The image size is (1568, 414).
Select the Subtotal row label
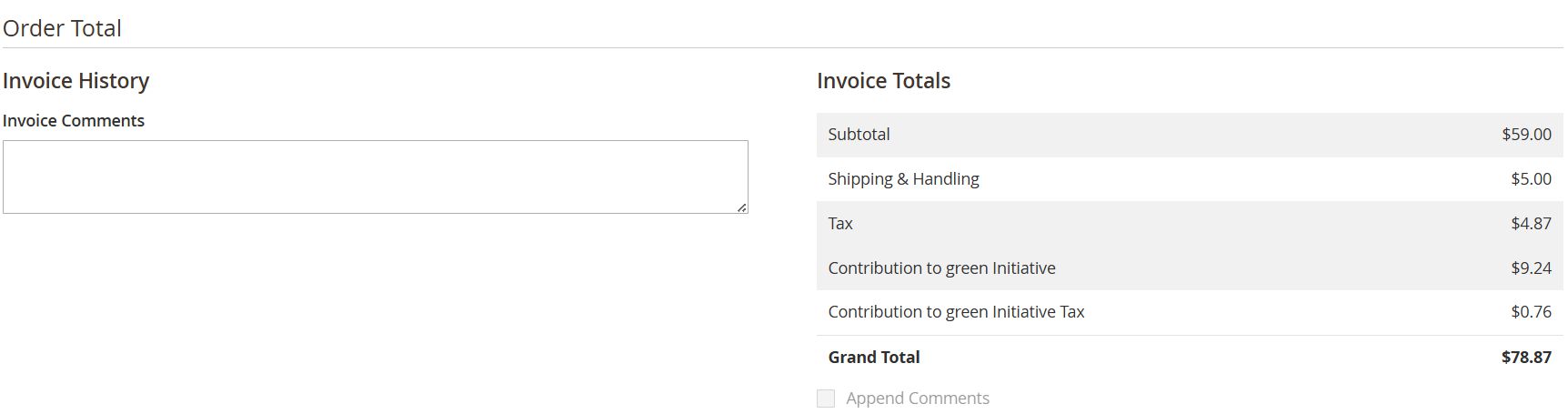point(859,135)
